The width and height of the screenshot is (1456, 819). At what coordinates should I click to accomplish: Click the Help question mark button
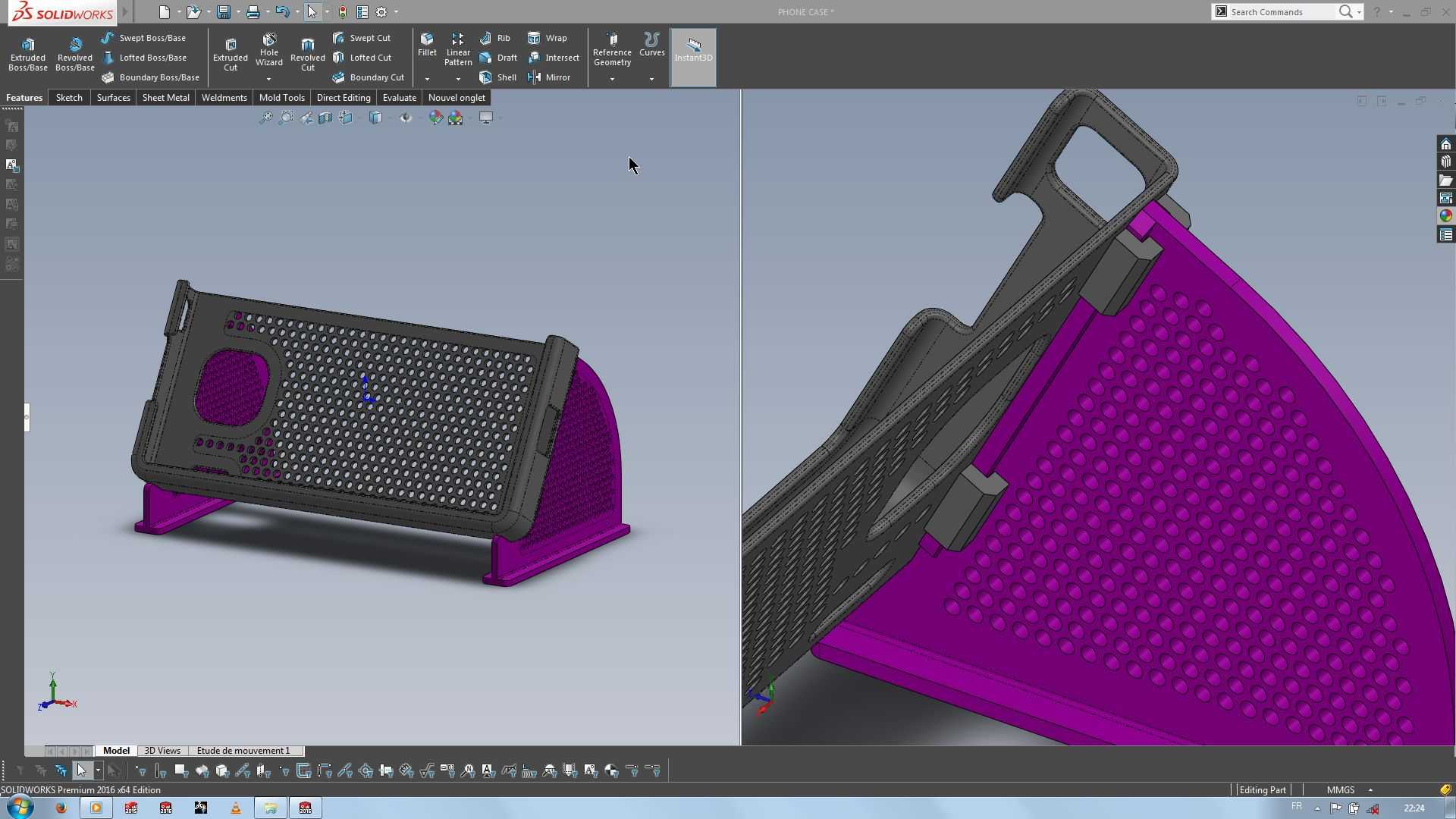tap(1377, 12)
